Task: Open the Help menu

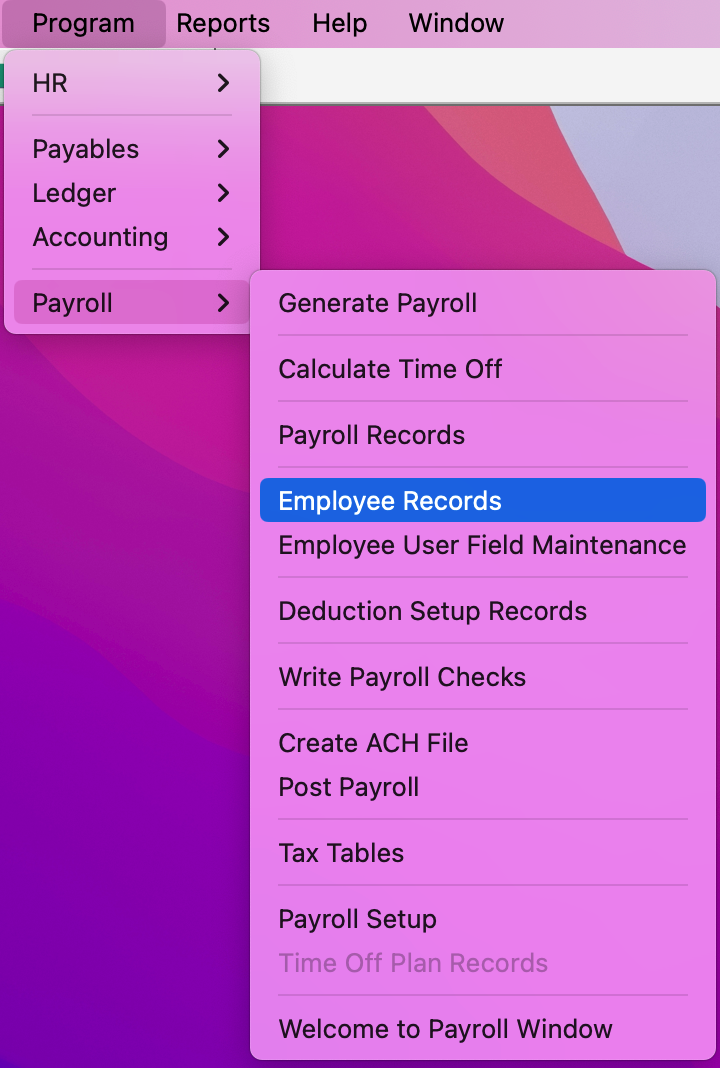Action: [339, 23]
